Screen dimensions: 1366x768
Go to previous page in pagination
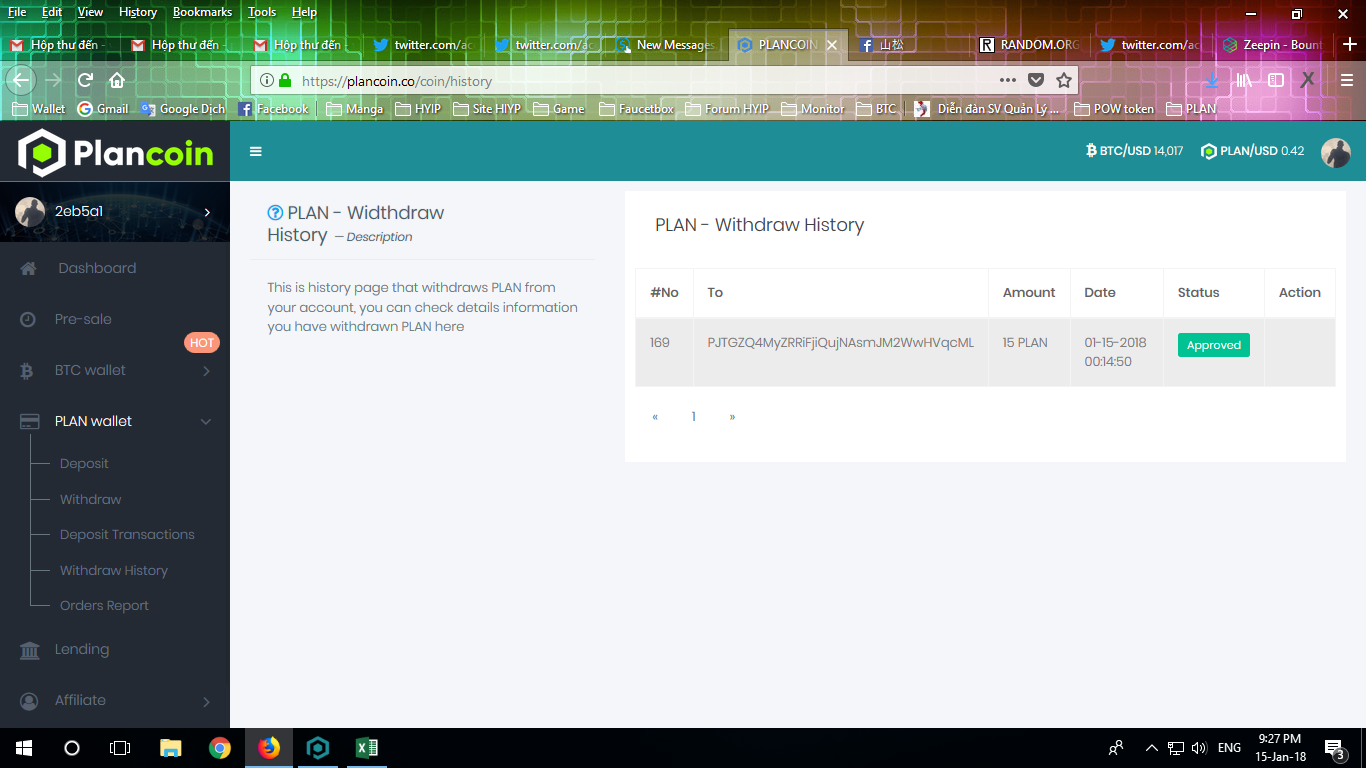655,416
